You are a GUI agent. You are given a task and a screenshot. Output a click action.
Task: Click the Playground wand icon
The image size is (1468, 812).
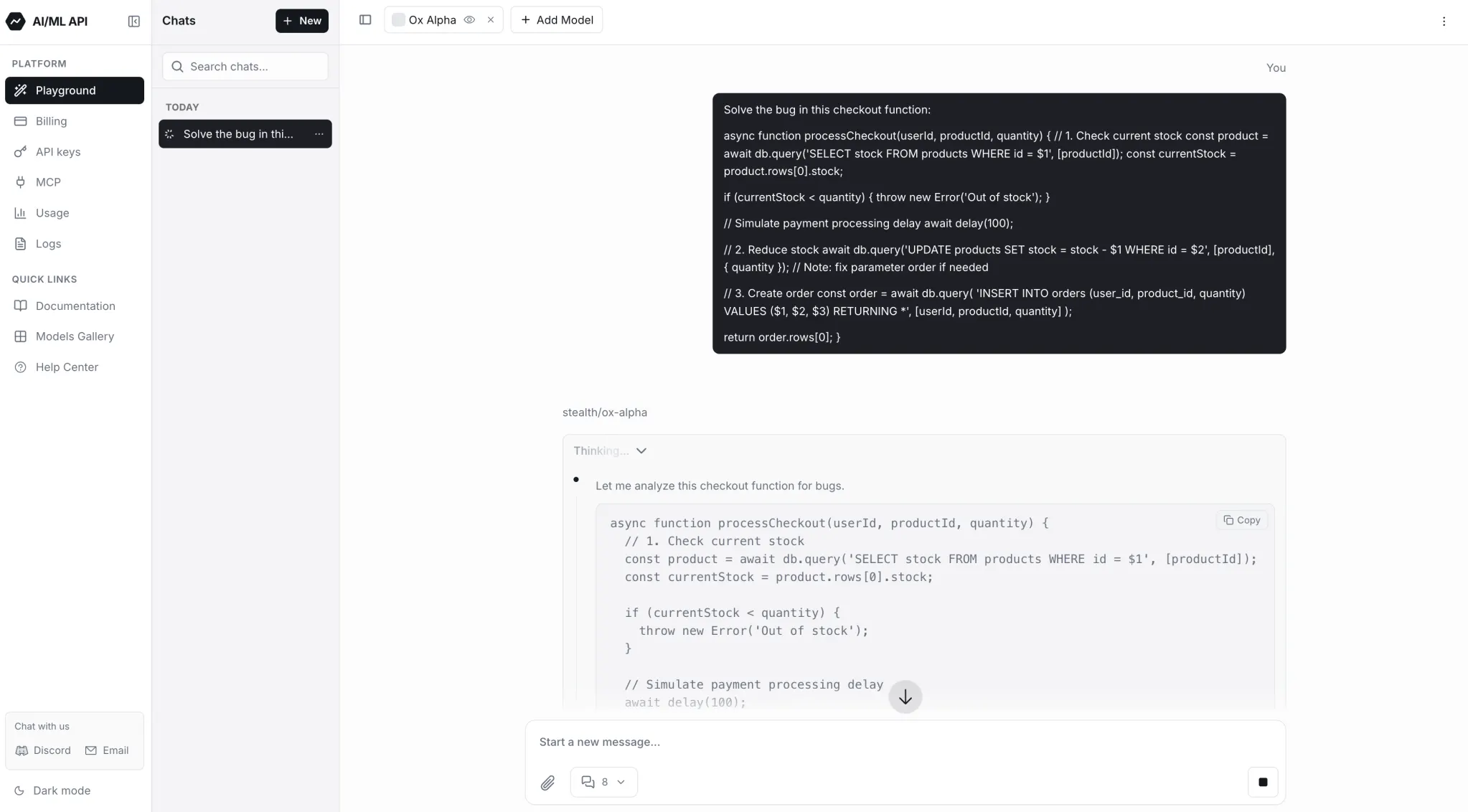pos(21,90)
